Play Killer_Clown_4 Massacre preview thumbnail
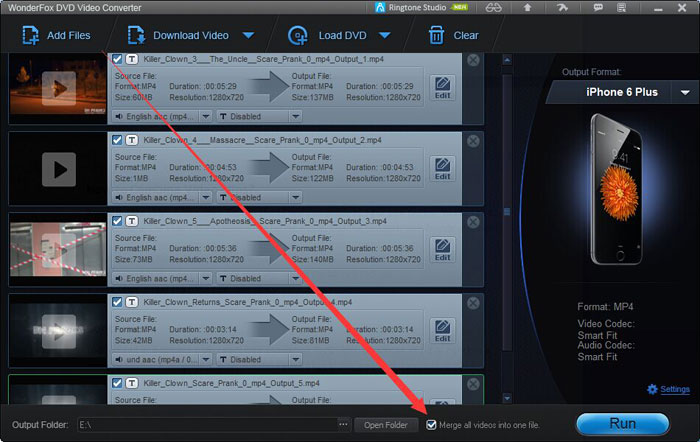Viewport: 700px width, 442px height. [58, 170]
